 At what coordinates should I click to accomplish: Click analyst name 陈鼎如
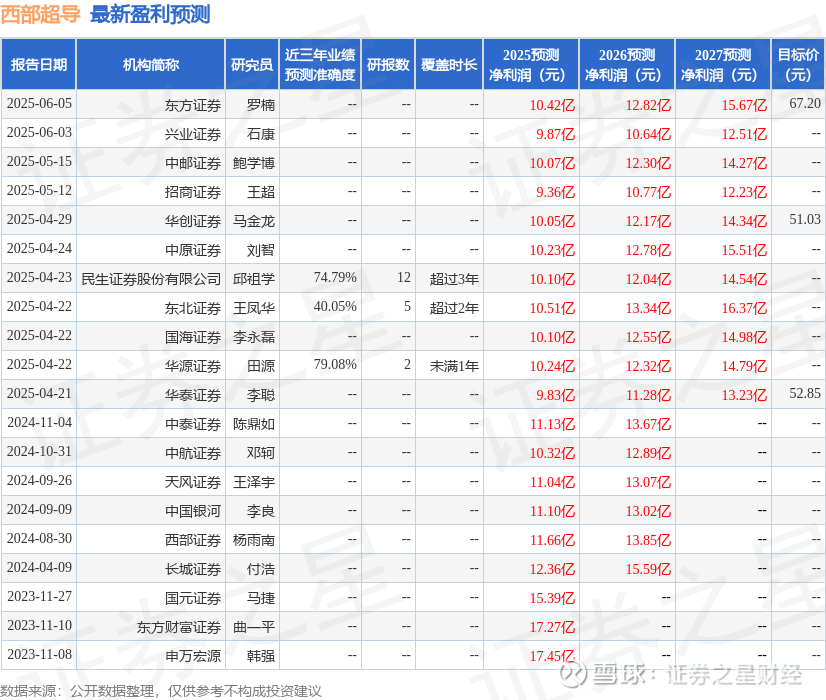pyautogui.click(x=254, y=424)
